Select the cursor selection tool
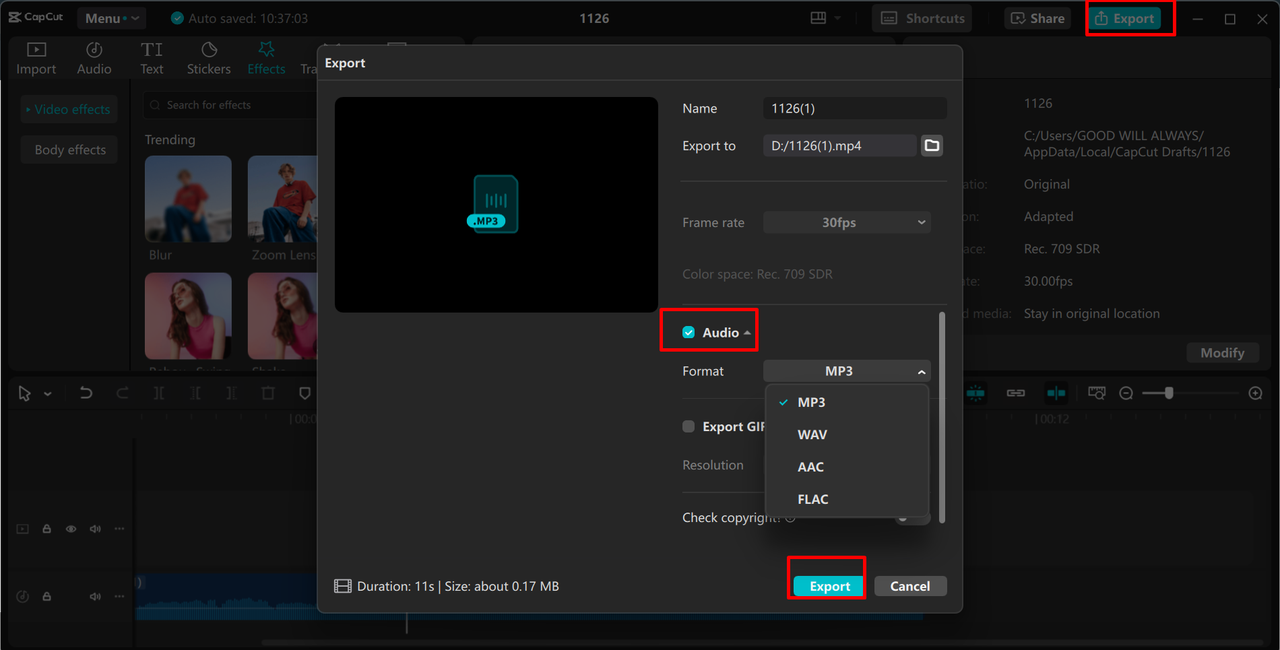 (25, 394)
